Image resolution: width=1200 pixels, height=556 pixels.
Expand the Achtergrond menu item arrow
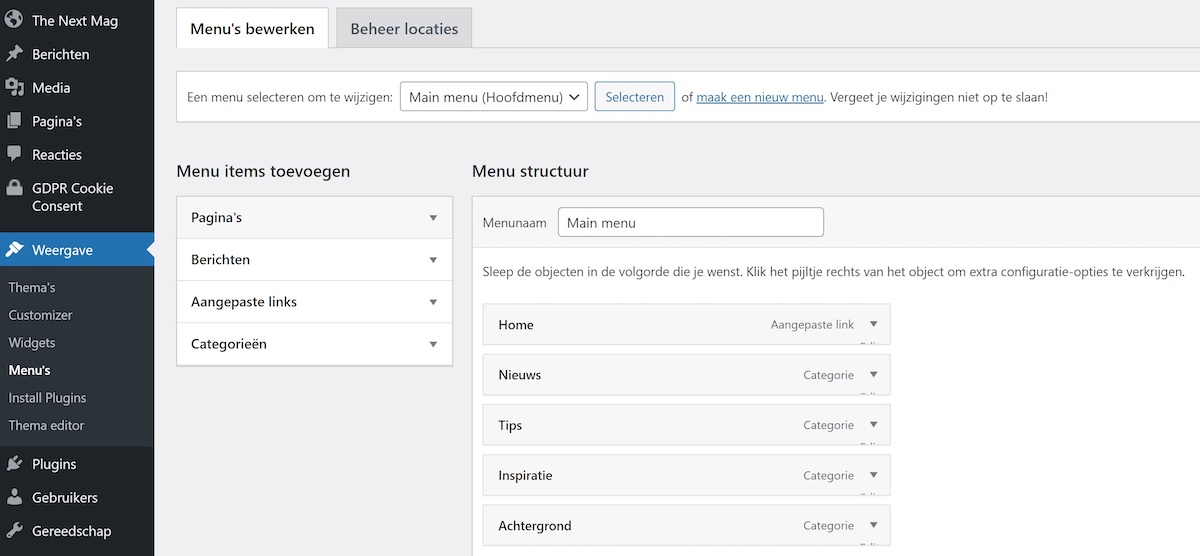click(x=873, y=525)
